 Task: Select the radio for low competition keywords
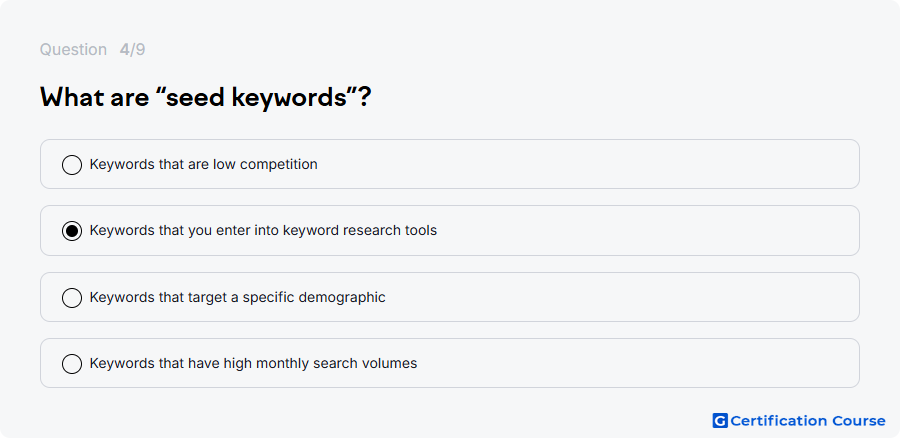(x=72, y=165)
